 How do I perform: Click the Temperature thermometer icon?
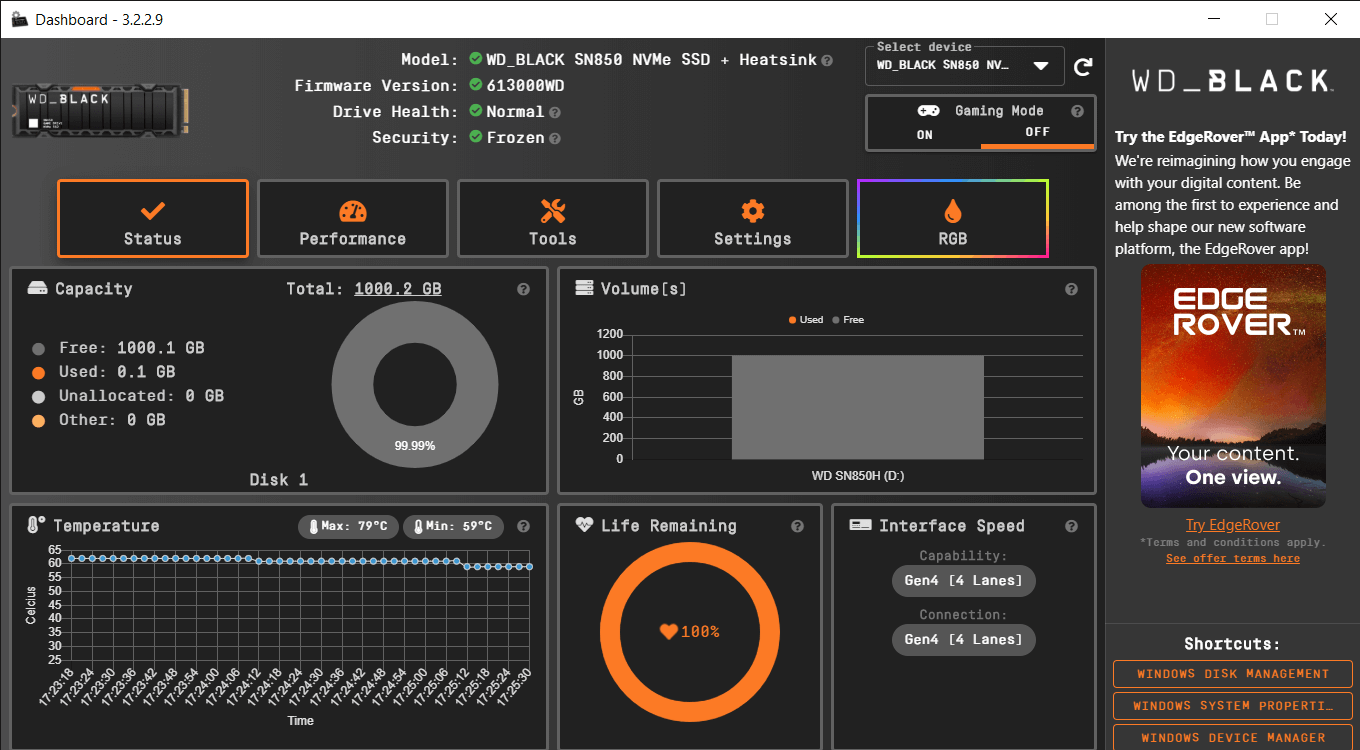point(36,525)
